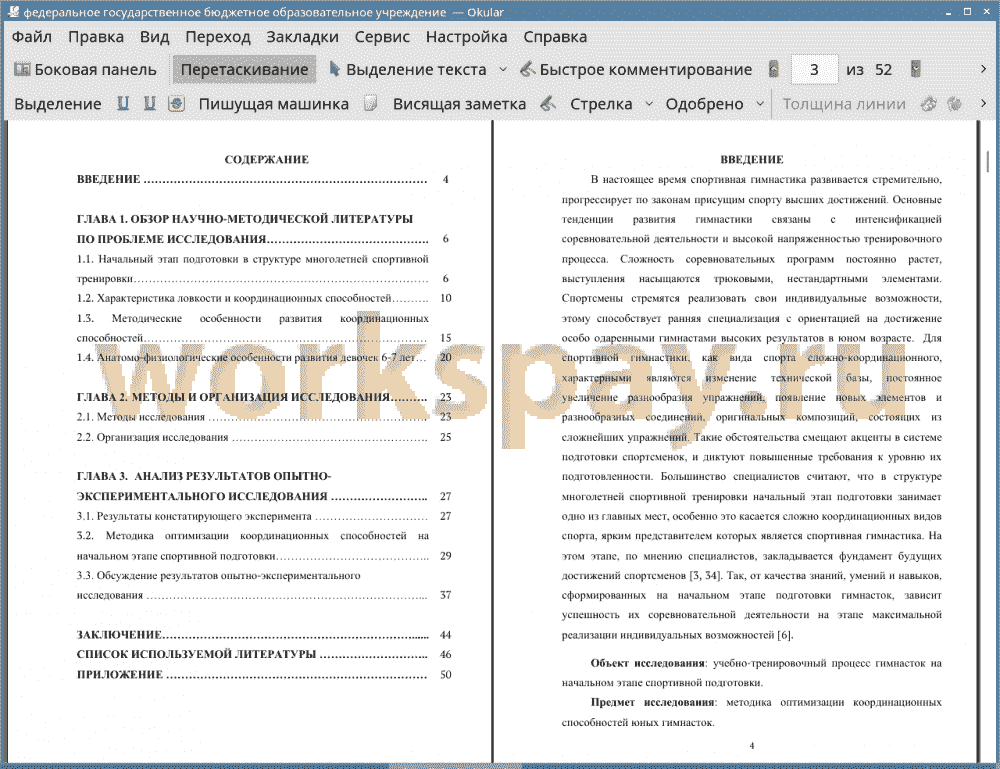Screen dimensions: 1000x769
Task: Open the Закладки menu
Action: coord(302,37)
